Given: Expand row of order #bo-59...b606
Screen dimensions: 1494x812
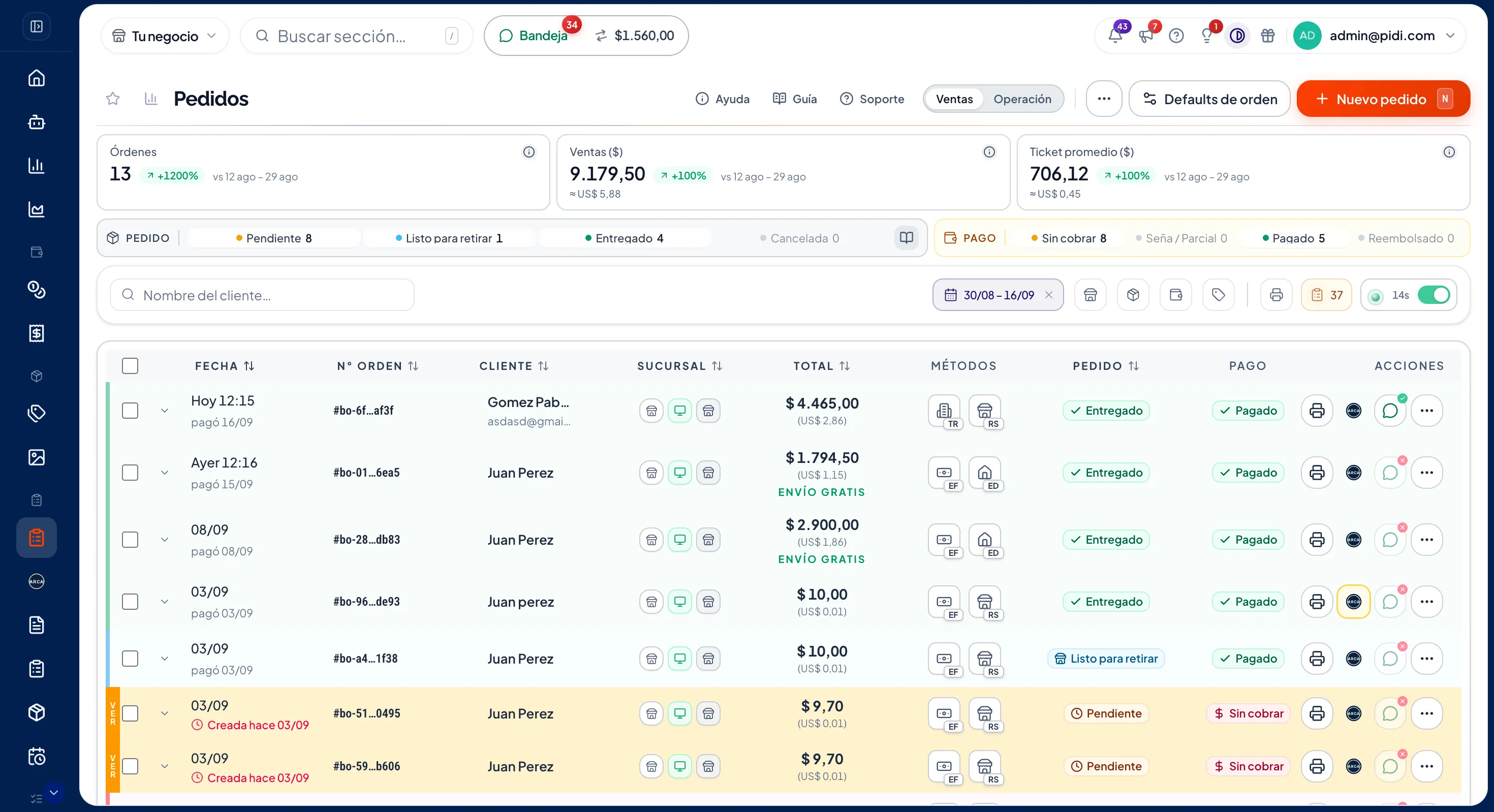Looking at the screenshot, I should tap(165, 766).
